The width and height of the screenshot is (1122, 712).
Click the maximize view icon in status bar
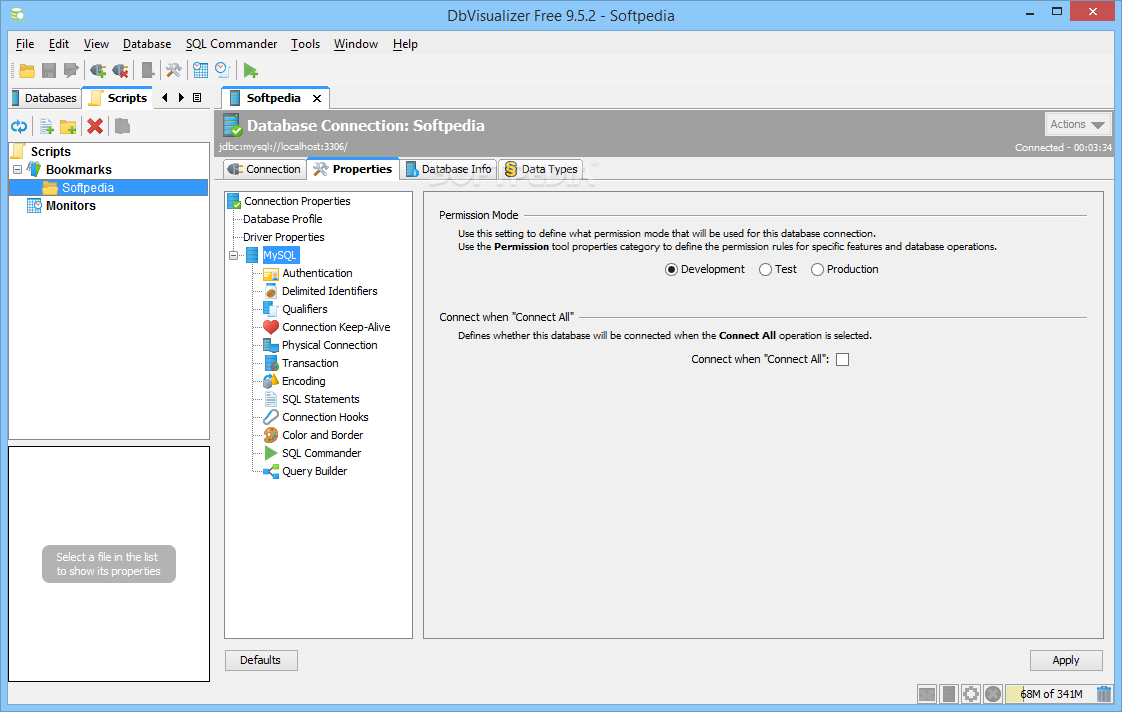[927, 693]
